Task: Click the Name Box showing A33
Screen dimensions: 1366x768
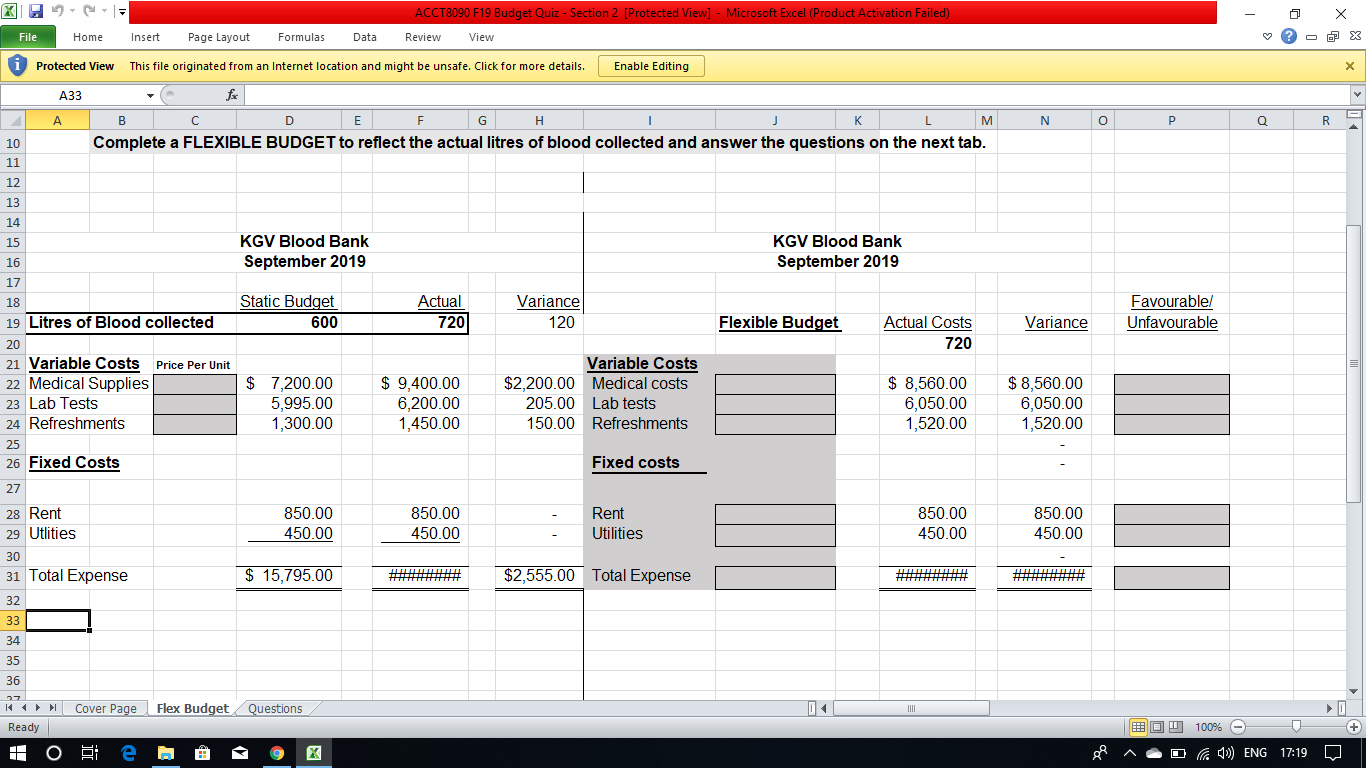Action: [71, 95]
